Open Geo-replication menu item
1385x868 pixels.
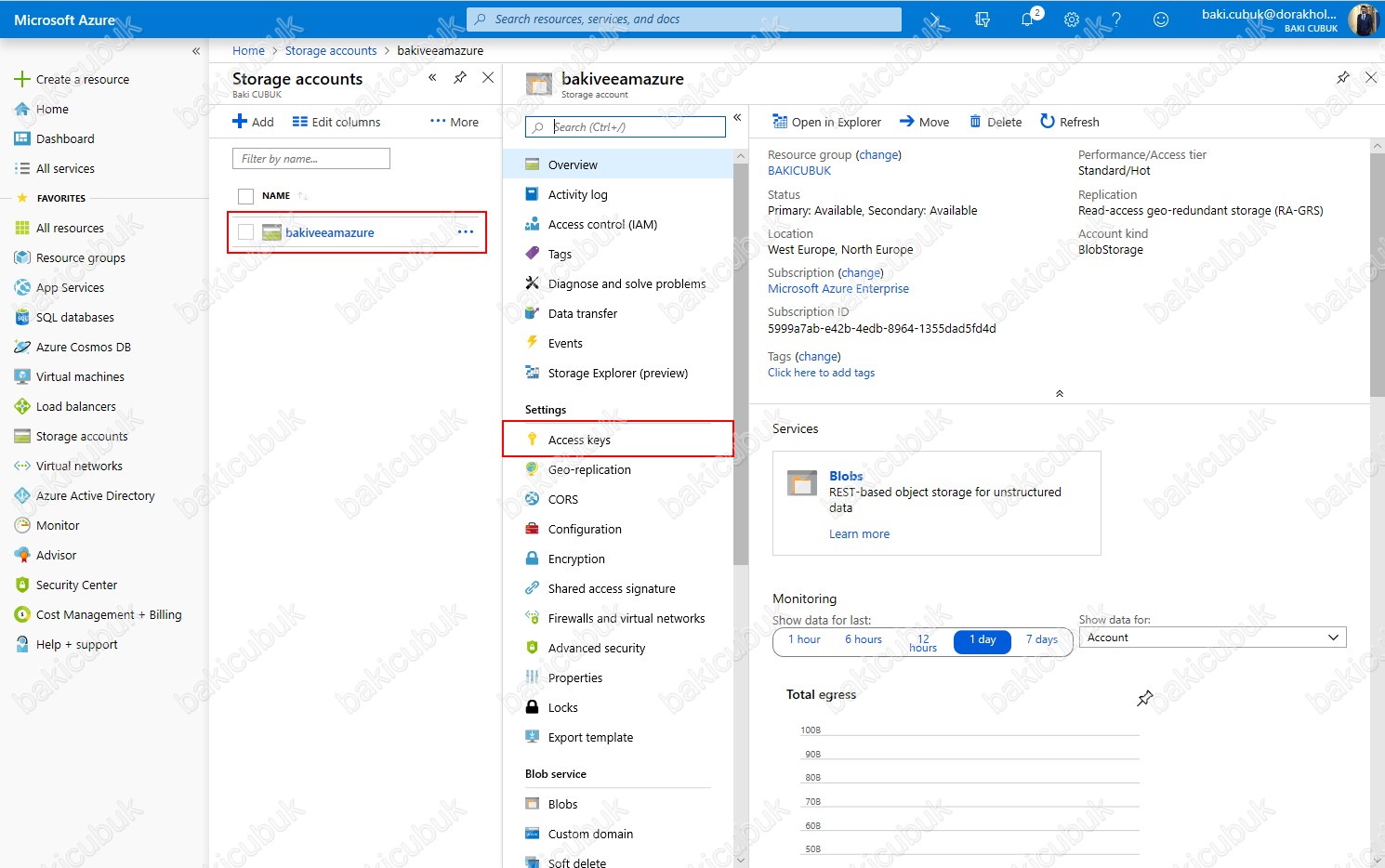[618, 469]
